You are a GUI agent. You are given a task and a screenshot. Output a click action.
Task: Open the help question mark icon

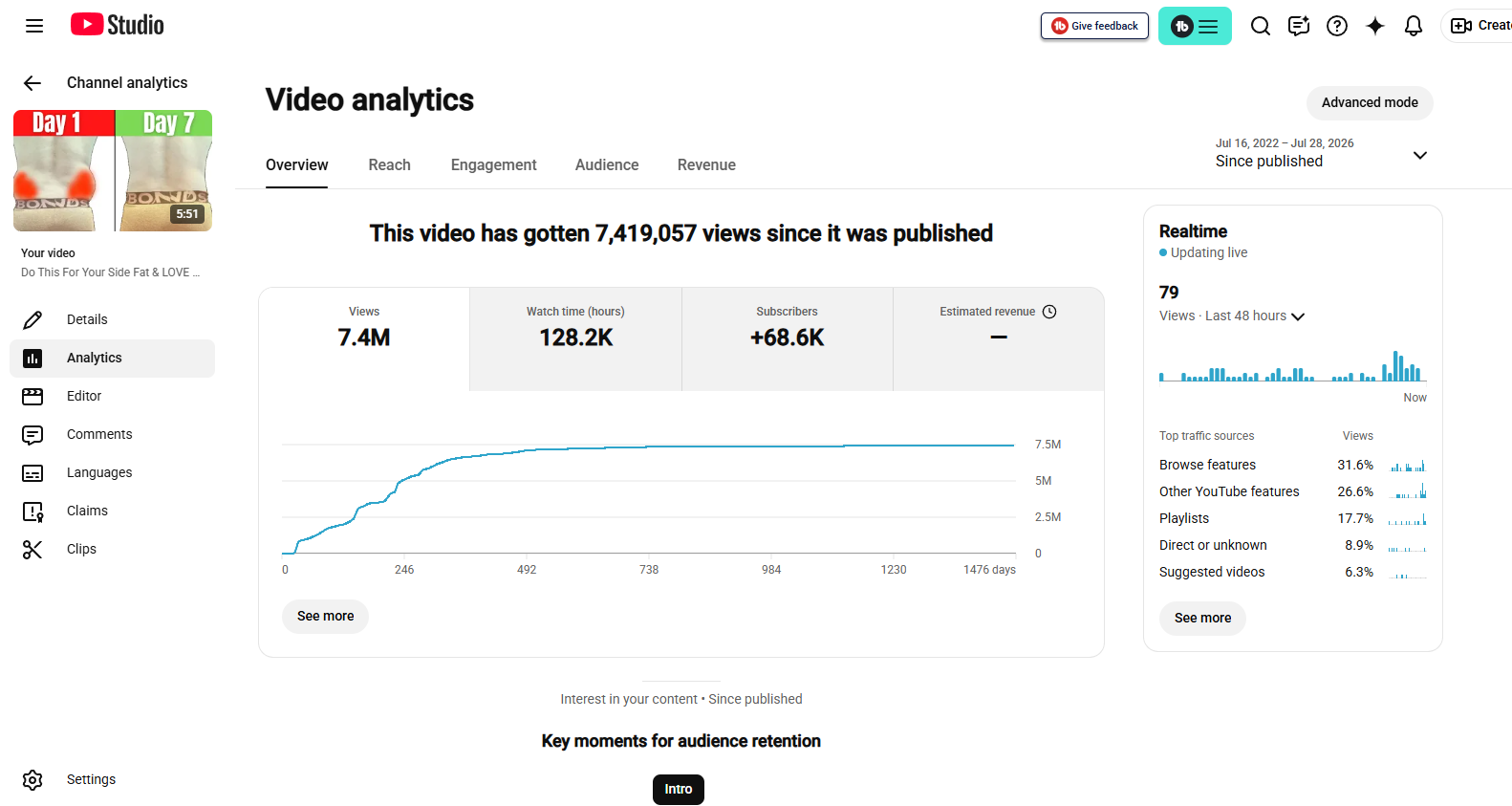[1337, 26]
